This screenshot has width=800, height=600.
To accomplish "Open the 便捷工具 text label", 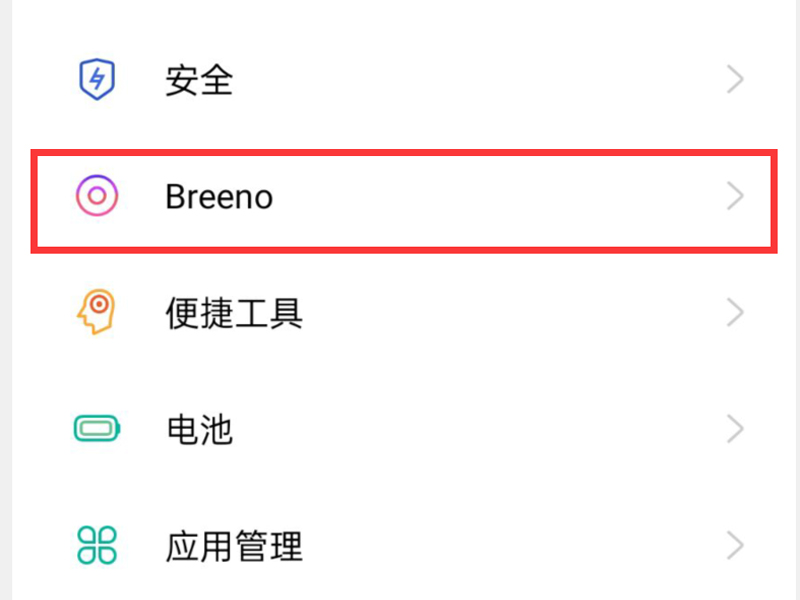I will [234, 314].
